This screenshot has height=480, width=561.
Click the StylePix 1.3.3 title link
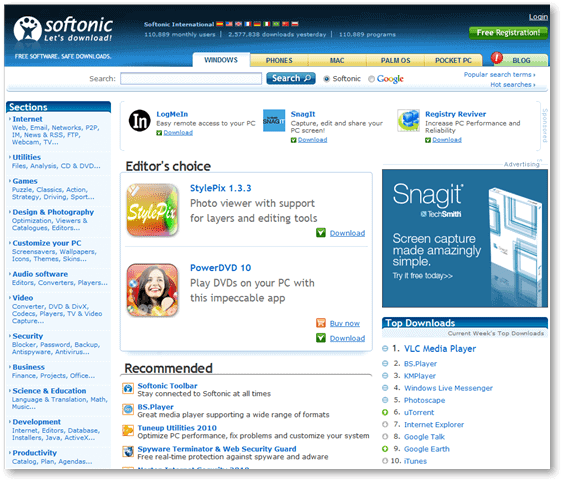pyautogui.click(x=221, y=188)
